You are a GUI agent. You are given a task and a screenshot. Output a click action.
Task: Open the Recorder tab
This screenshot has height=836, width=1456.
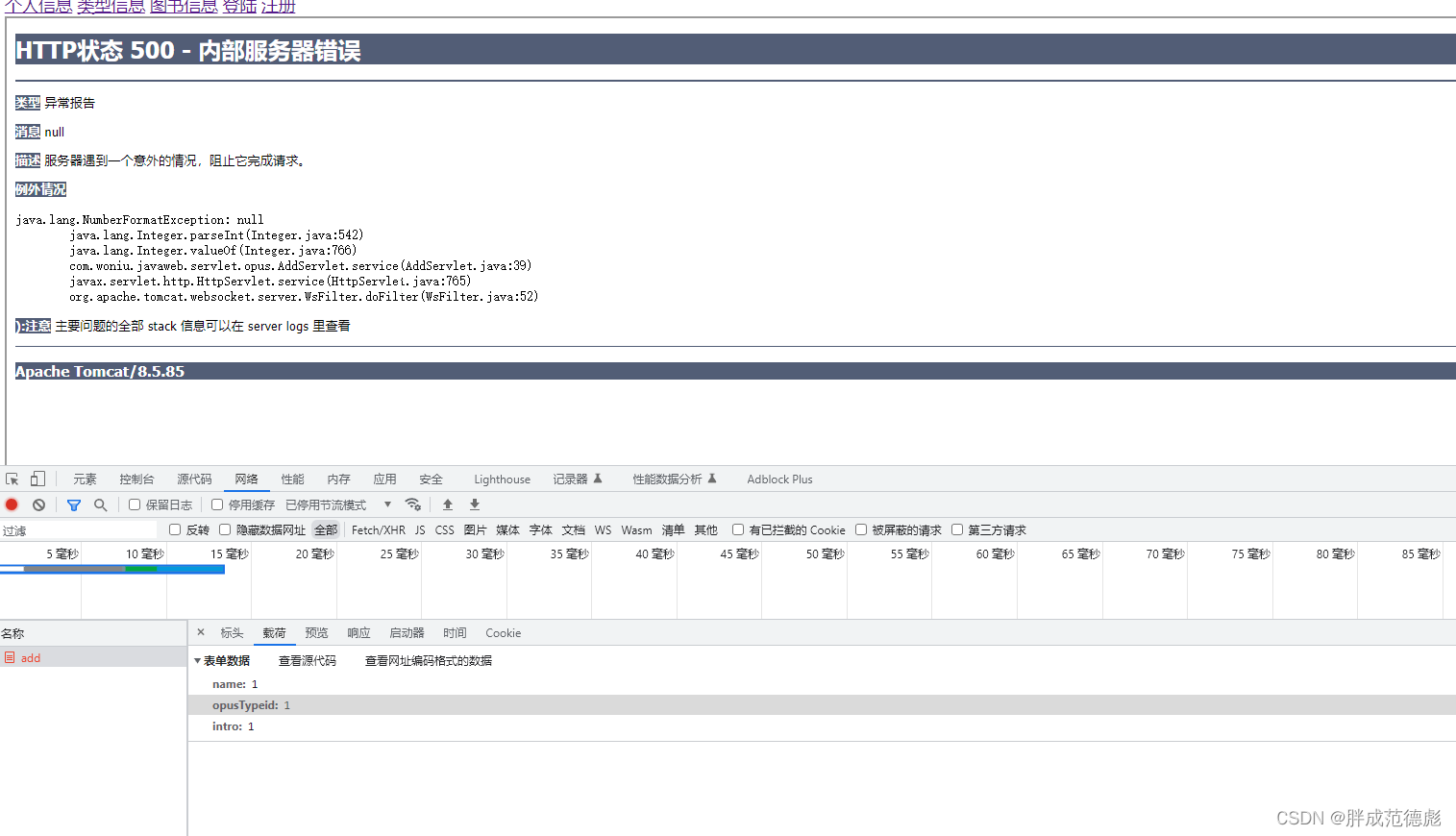click(x=577, y=479)
